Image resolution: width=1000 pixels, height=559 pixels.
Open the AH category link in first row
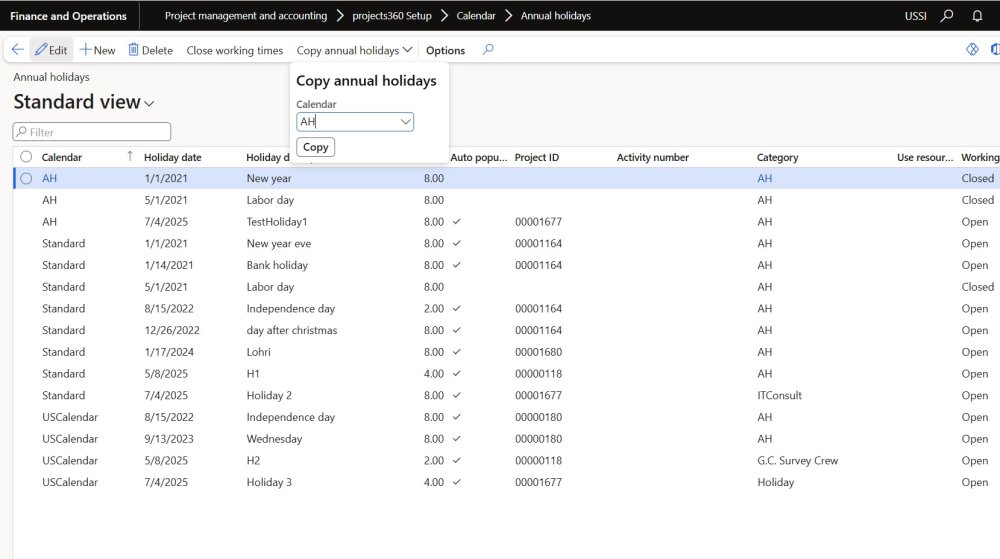tap(764, 179)
